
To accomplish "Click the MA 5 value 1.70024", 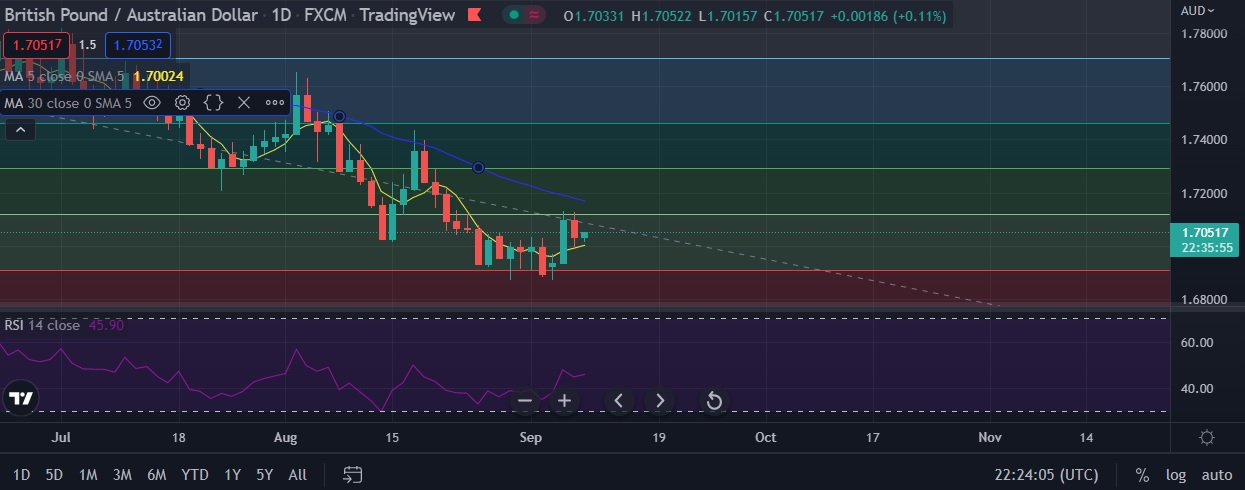I will [159, 76].
